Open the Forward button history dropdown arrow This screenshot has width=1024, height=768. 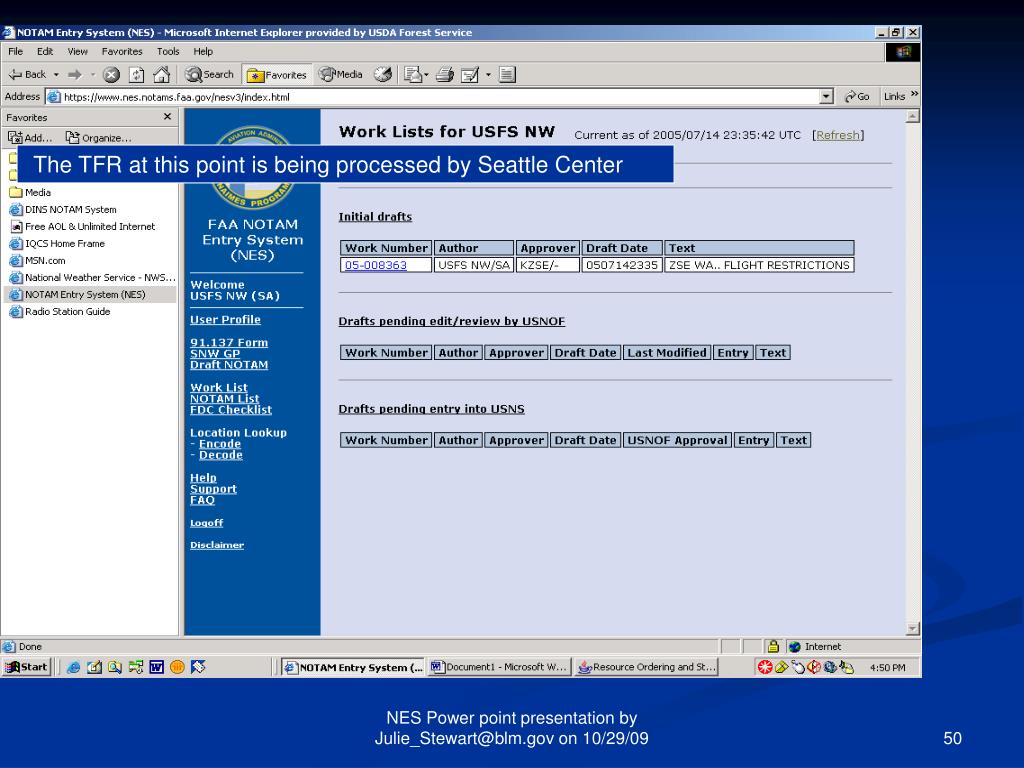[92, 75]
